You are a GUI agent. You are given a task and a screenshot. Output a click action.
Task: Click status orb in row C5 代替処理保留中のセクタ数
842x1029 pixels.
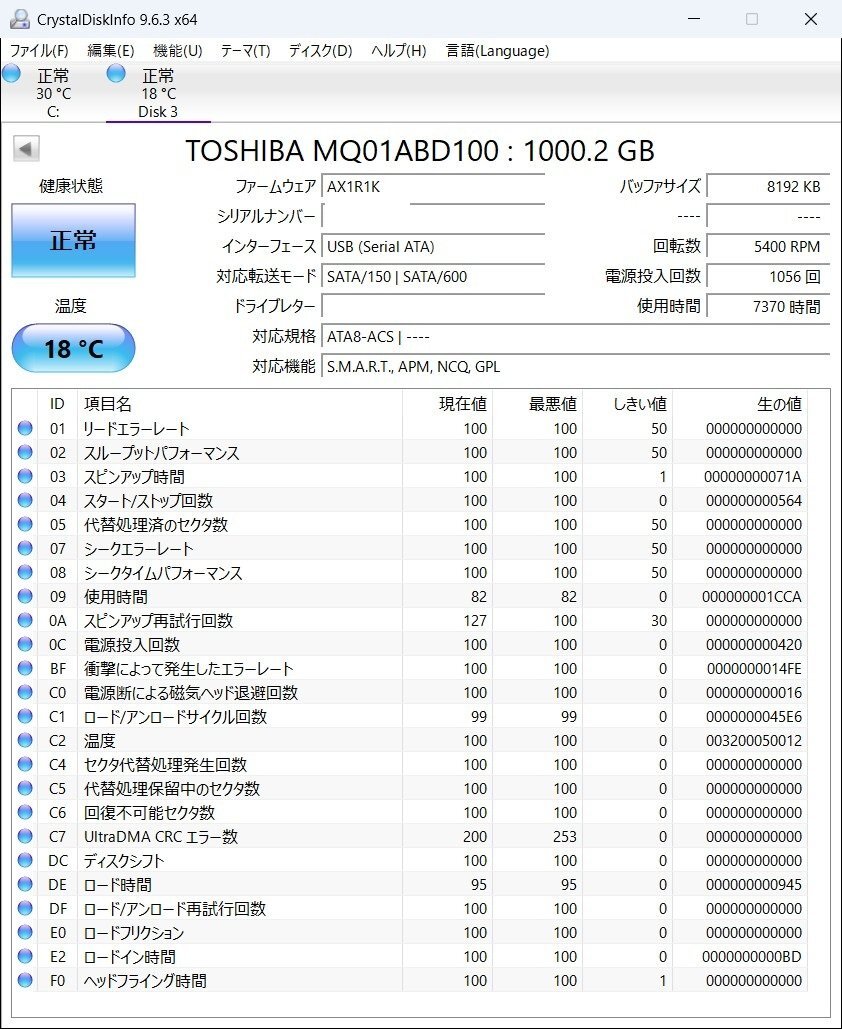25,788
